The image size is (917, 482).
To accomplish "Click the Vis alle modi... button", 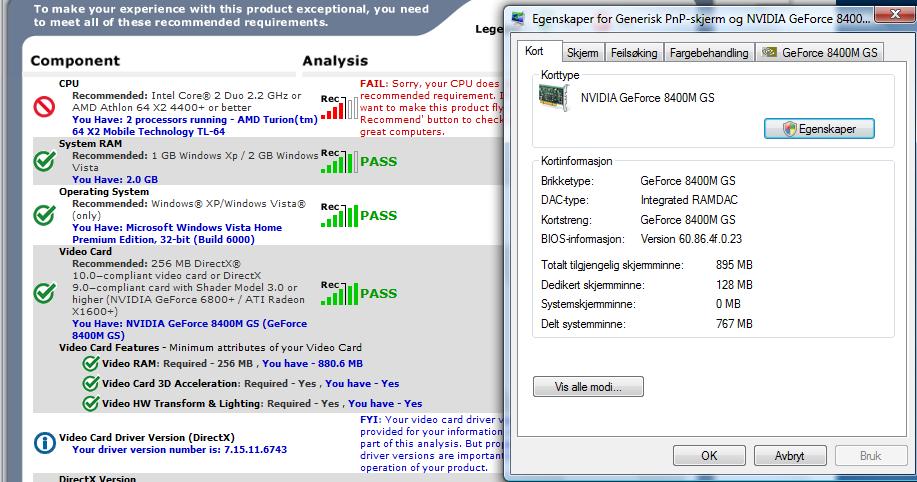I will (x=588, y=387).
